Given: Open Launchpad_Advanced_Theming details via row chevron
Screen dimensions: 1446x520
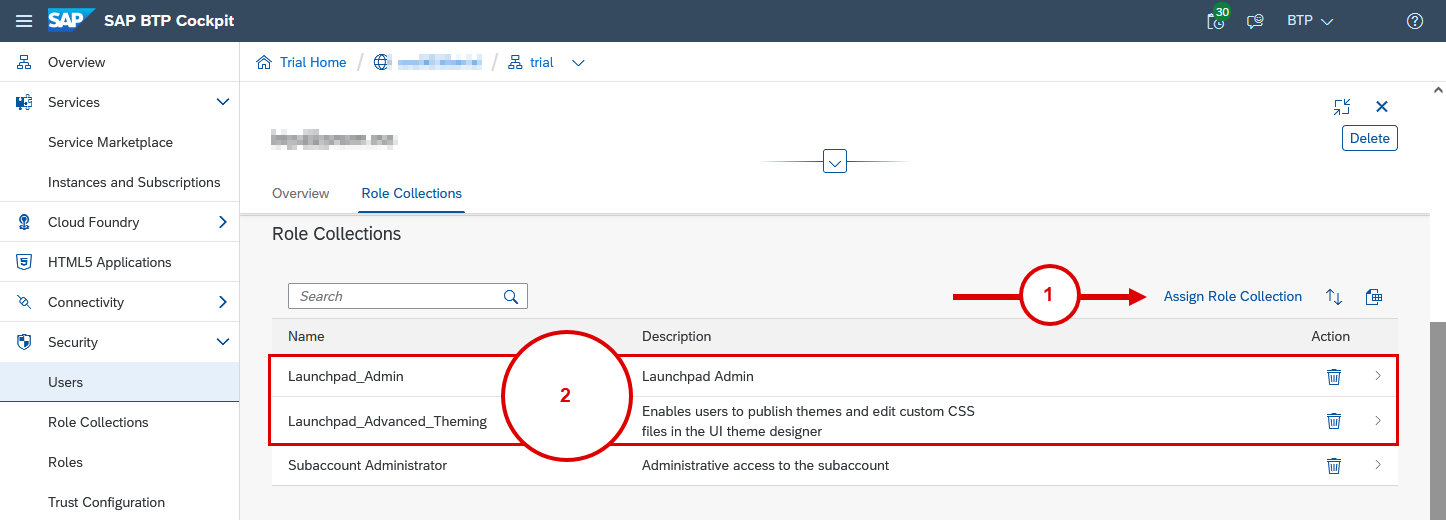Looking at the screenshot, I should click(1378, 421).
